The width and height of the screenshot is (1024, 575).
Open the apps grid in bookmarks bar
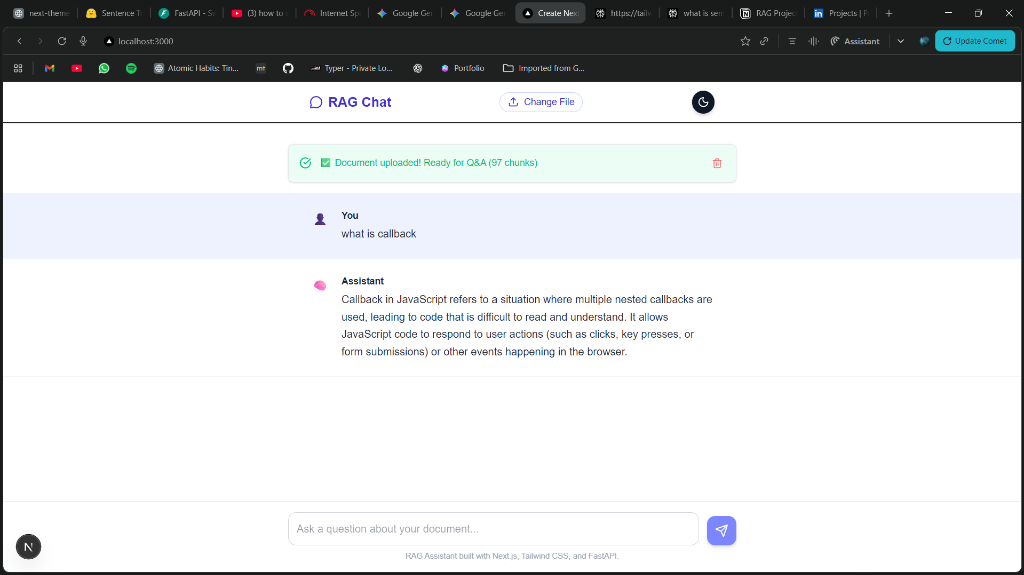click(18, 68)
